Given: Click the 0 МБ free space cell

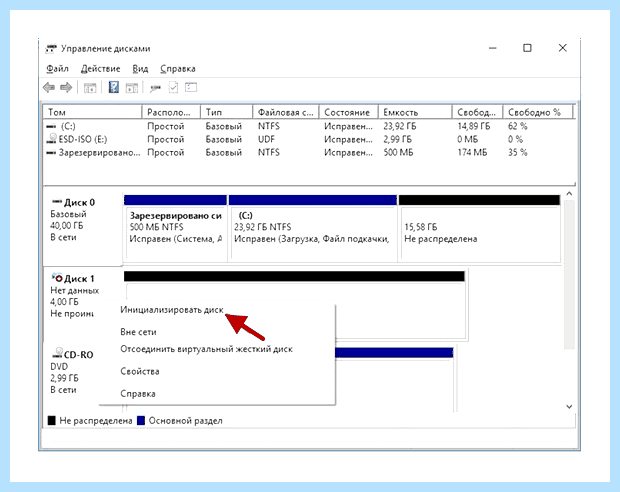Looking at the screenshot, I should (467, 139).
